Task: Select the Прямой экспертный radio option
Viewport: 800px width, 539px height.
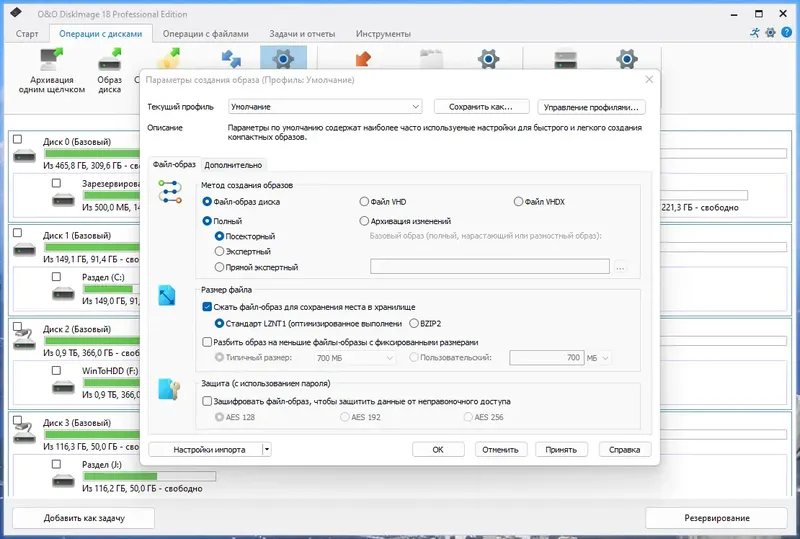Action: (219, 267)
